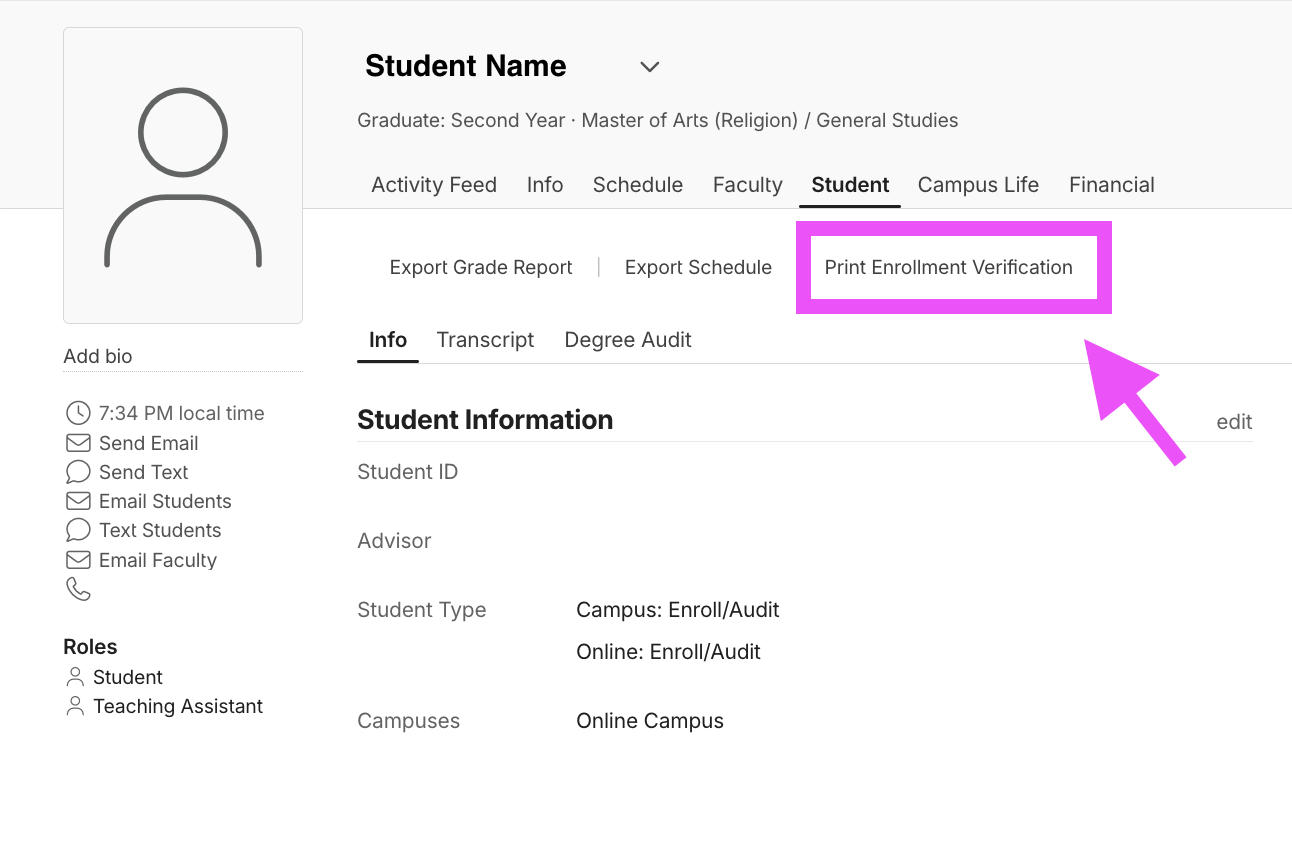1292x842 pixels.
Task: Click the envelope icon beside Email Students
Action: (78, 501)
